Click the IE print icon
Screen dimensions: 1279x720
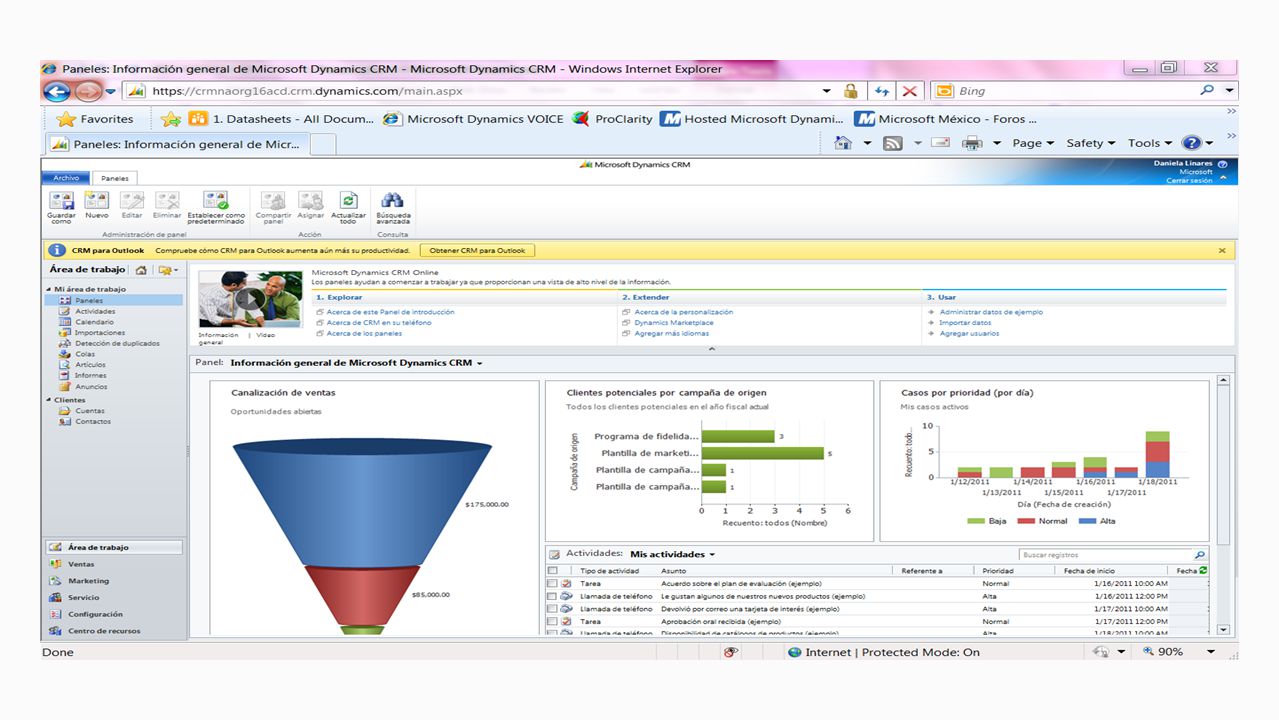971,143
